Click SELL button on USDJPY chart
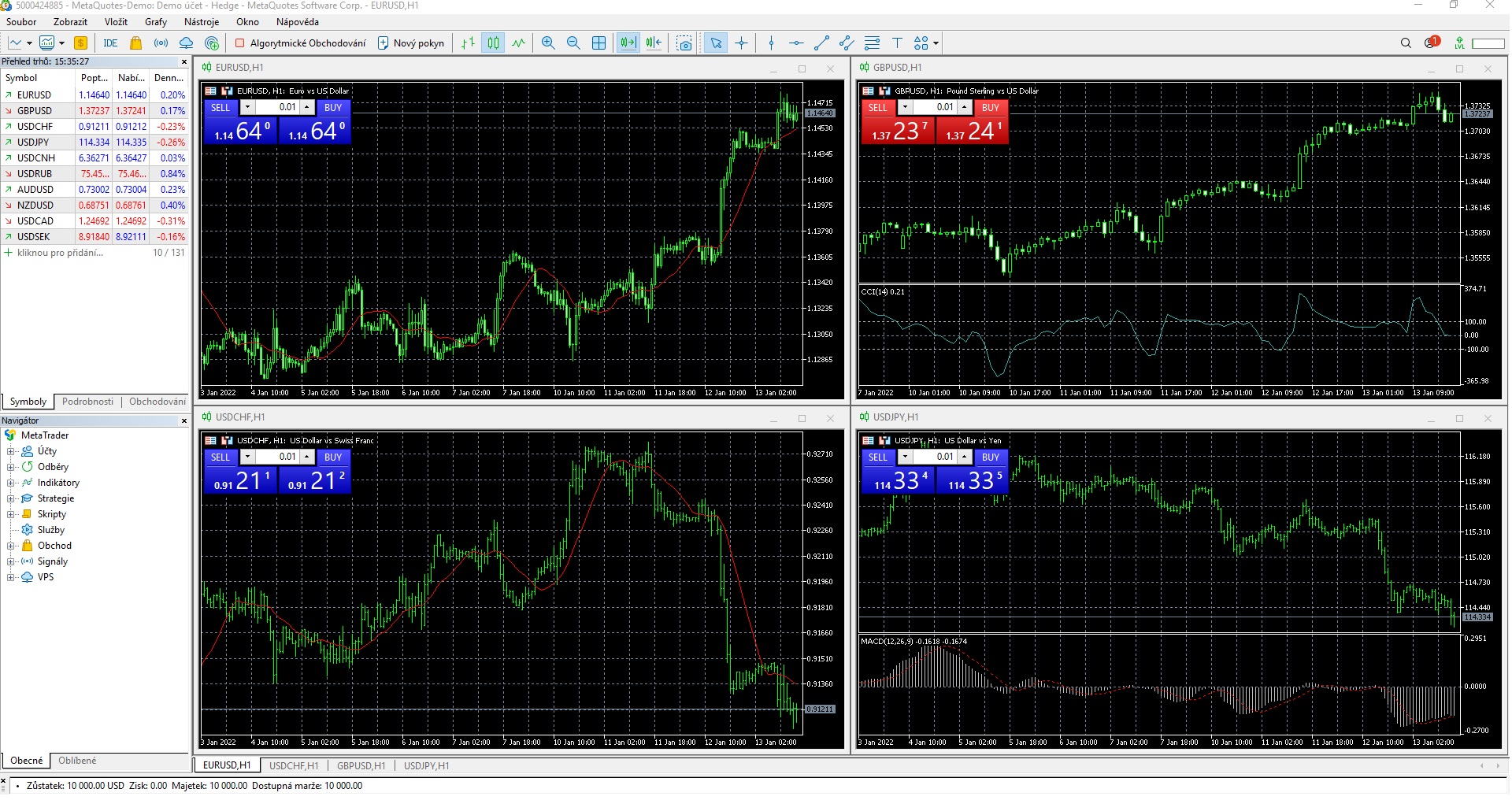Screen dimensions: 1512x800 (x=877, y=457)
